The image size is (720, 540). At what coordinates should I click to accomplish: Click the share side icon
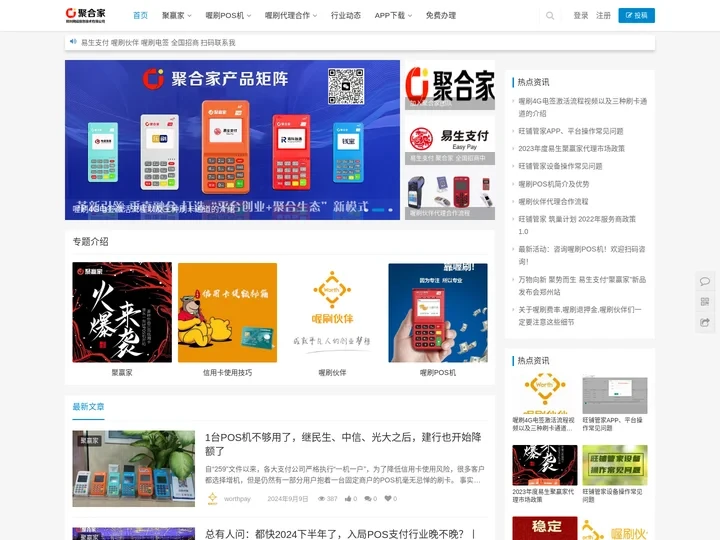click(x=705, y=322)
